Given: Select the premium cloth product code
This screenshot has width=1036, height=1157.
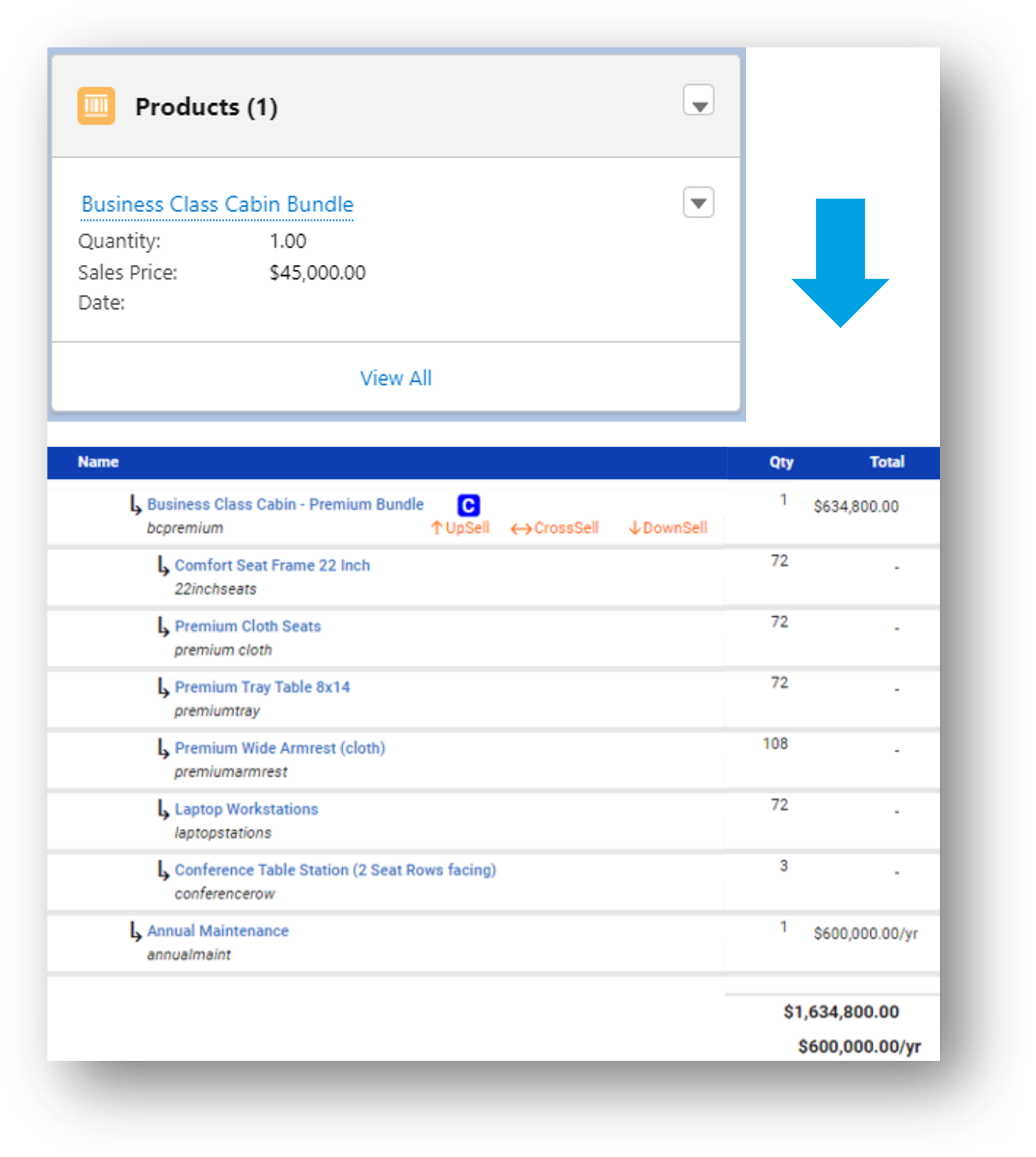Looking at the screenshot, I should point(224,650).
